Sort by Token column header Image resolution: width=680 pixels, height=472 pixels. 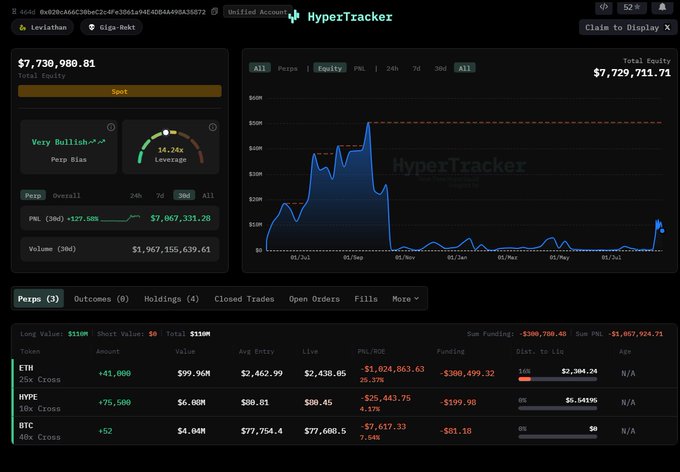[30, 351]
